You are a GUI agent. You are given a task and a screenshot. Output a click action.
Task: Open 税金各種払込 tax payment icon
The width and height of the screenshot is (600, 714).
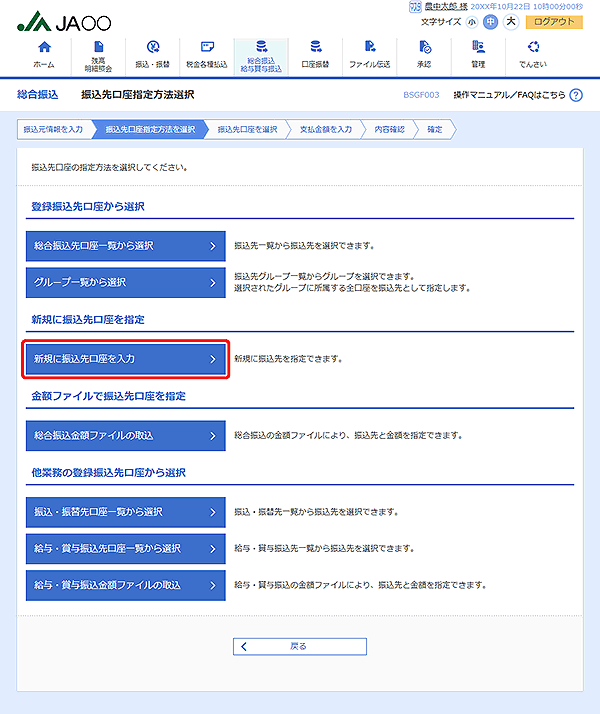tap(207, 53)
